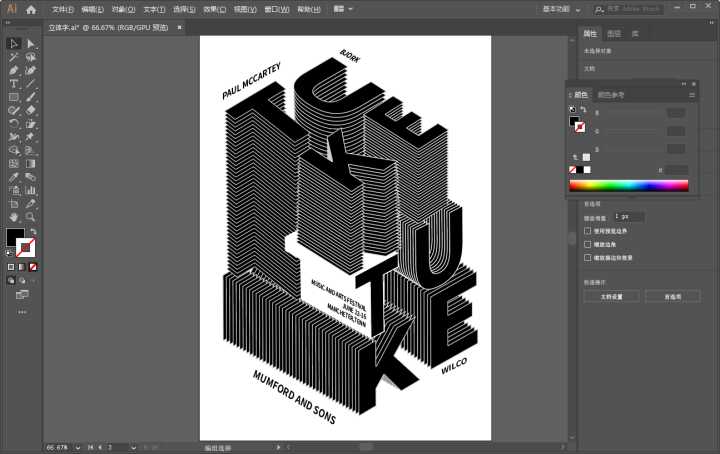The height and width of the screenshot is (454, 720).
Task: Open the Color panel flyout menu
Action: (x=692, y=95)
